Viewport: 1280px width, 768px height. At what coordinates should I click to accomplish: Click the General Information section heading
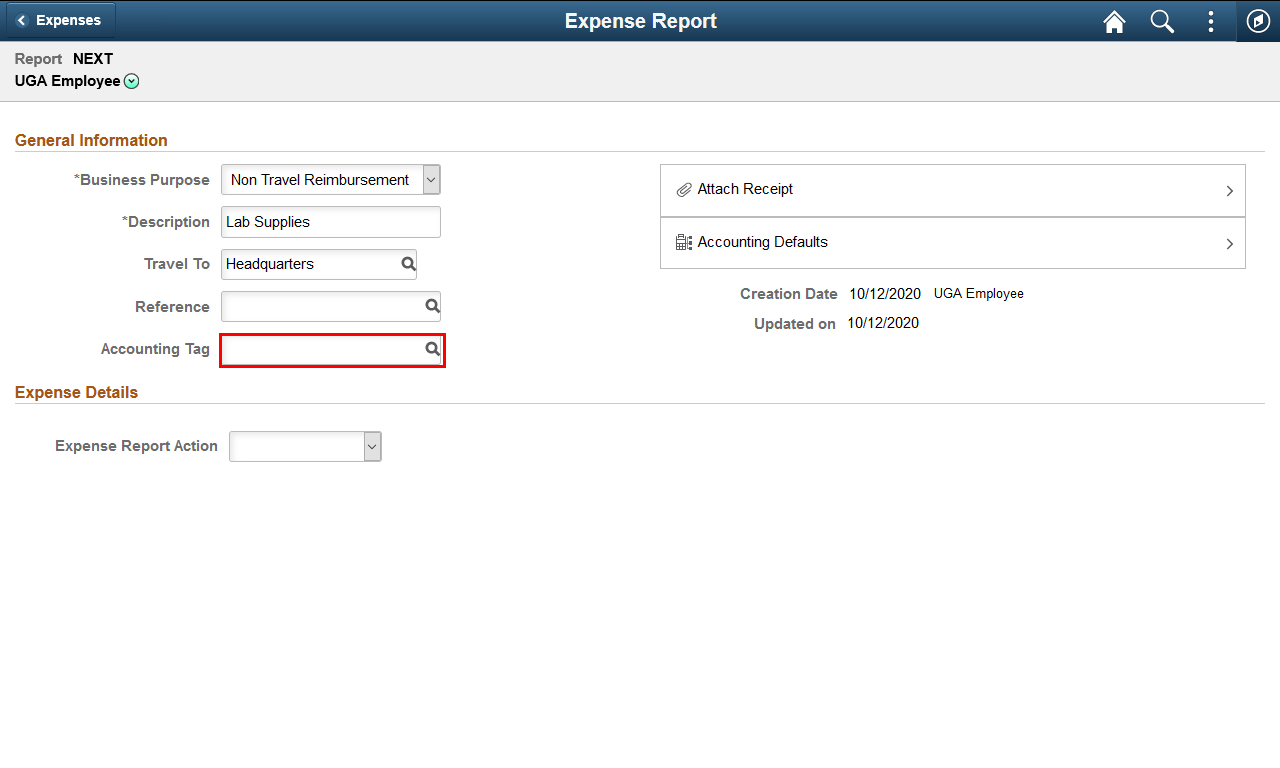coord(91,140)
